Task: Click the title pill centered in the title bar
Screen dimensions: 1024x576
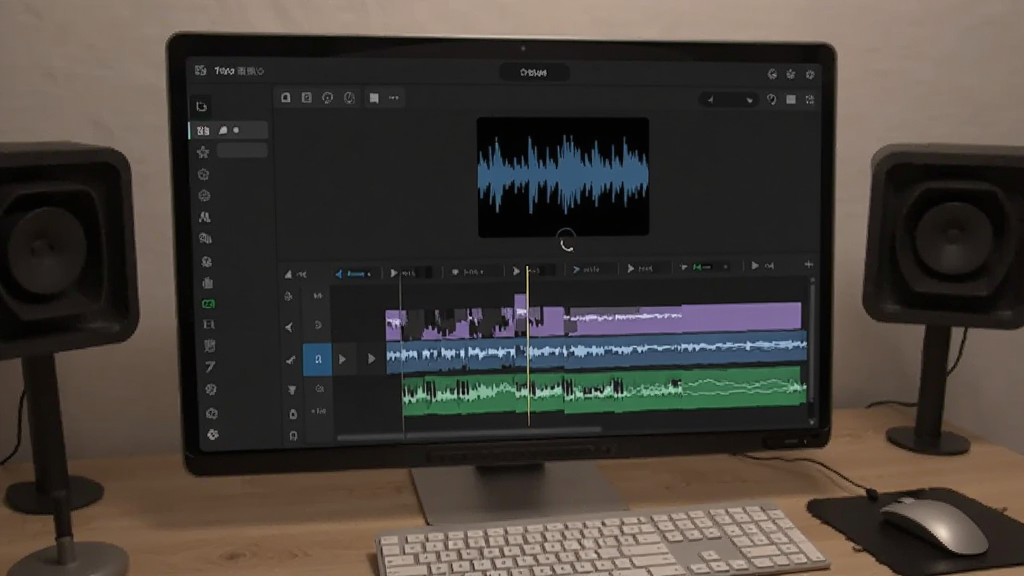Action: pyautogui.click(x=534, y=72)
